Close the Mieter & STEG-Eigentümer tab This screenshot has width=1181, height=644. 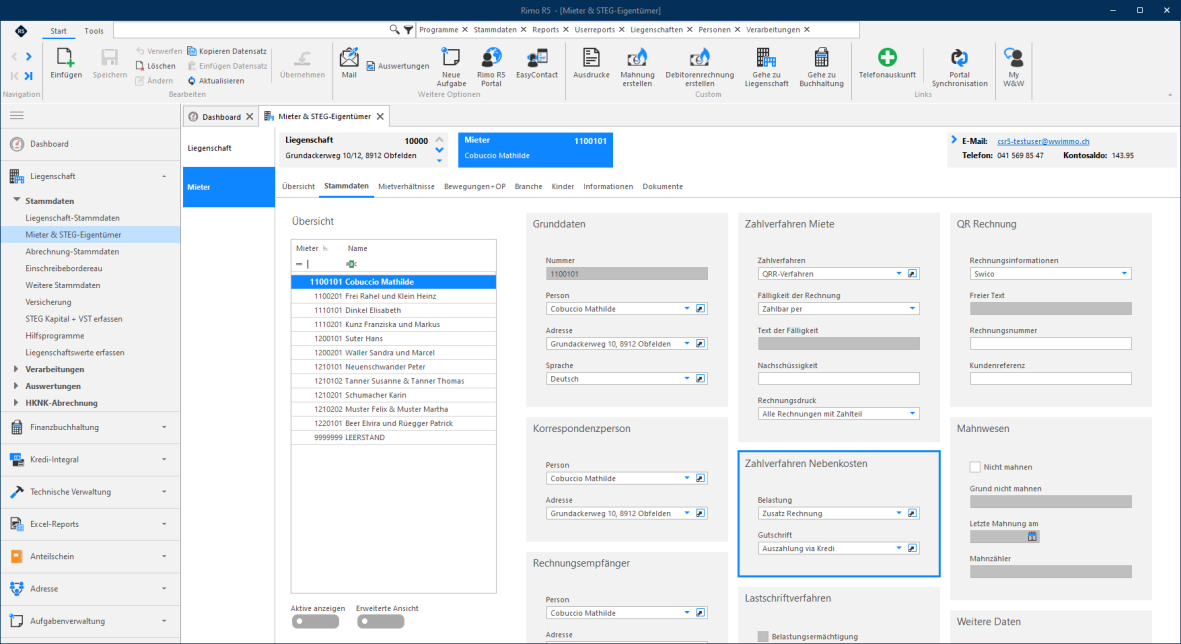click(380, 117)
